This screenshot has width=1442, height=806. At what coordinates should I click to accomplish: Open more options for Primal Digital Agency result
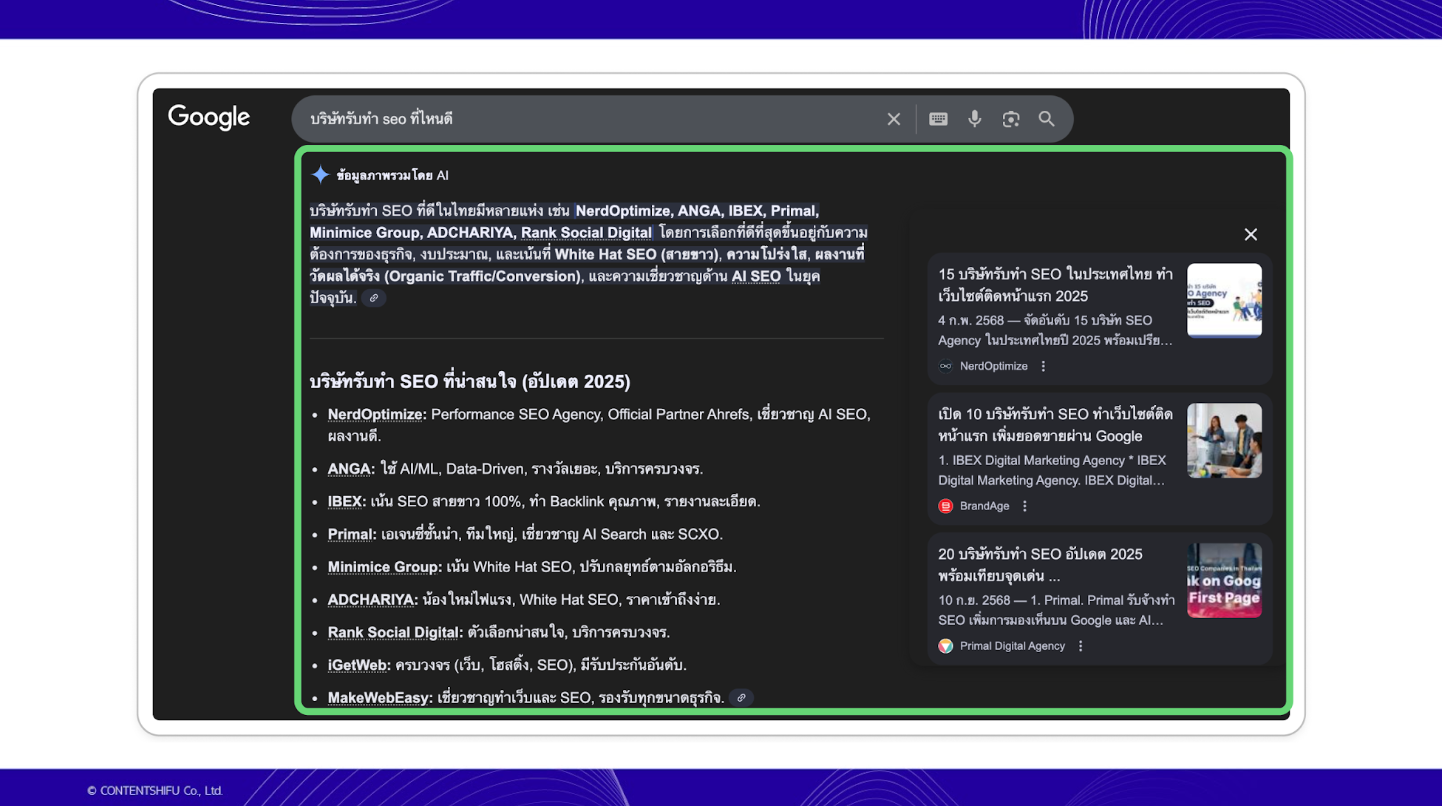pos(1081,646)
